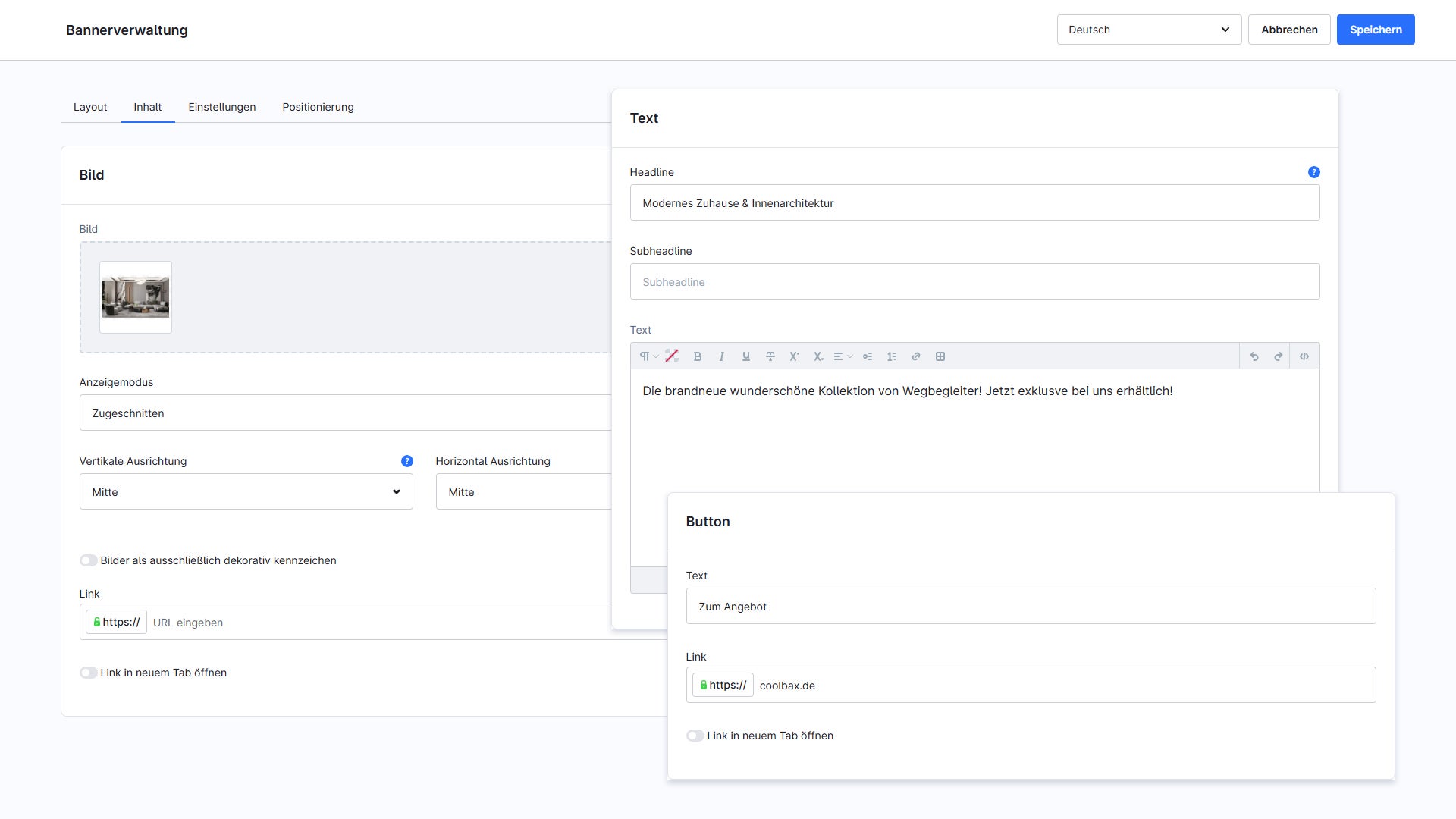The image size is (1456, 819).
Task: Undo last change in text editor
Action: (x=1254, y=356)
